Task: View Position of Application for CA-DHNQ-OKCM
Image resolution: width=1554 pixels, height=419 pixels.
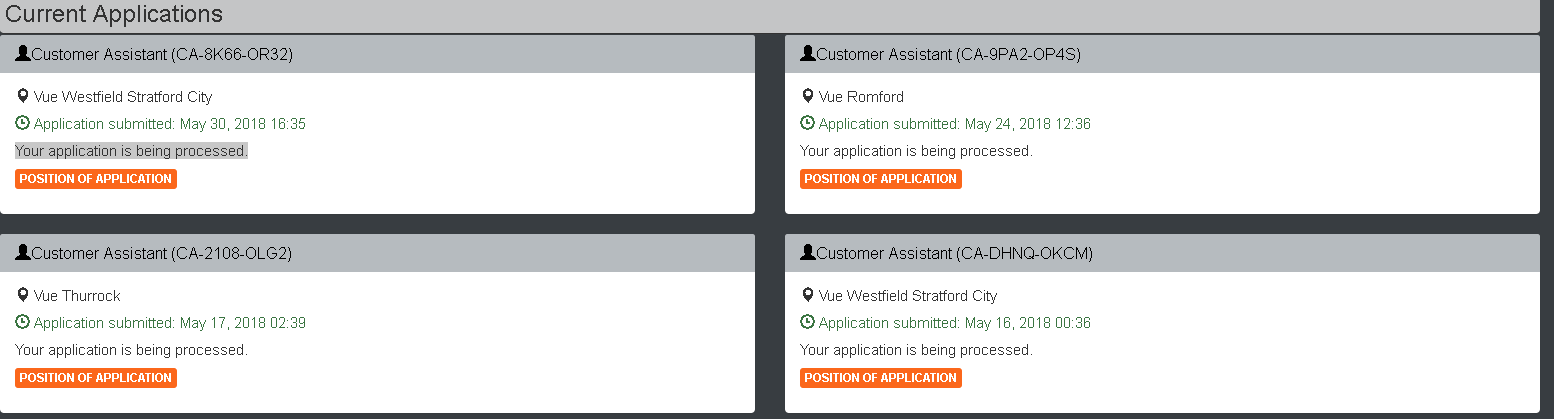Action: click(x=881, y=378)
